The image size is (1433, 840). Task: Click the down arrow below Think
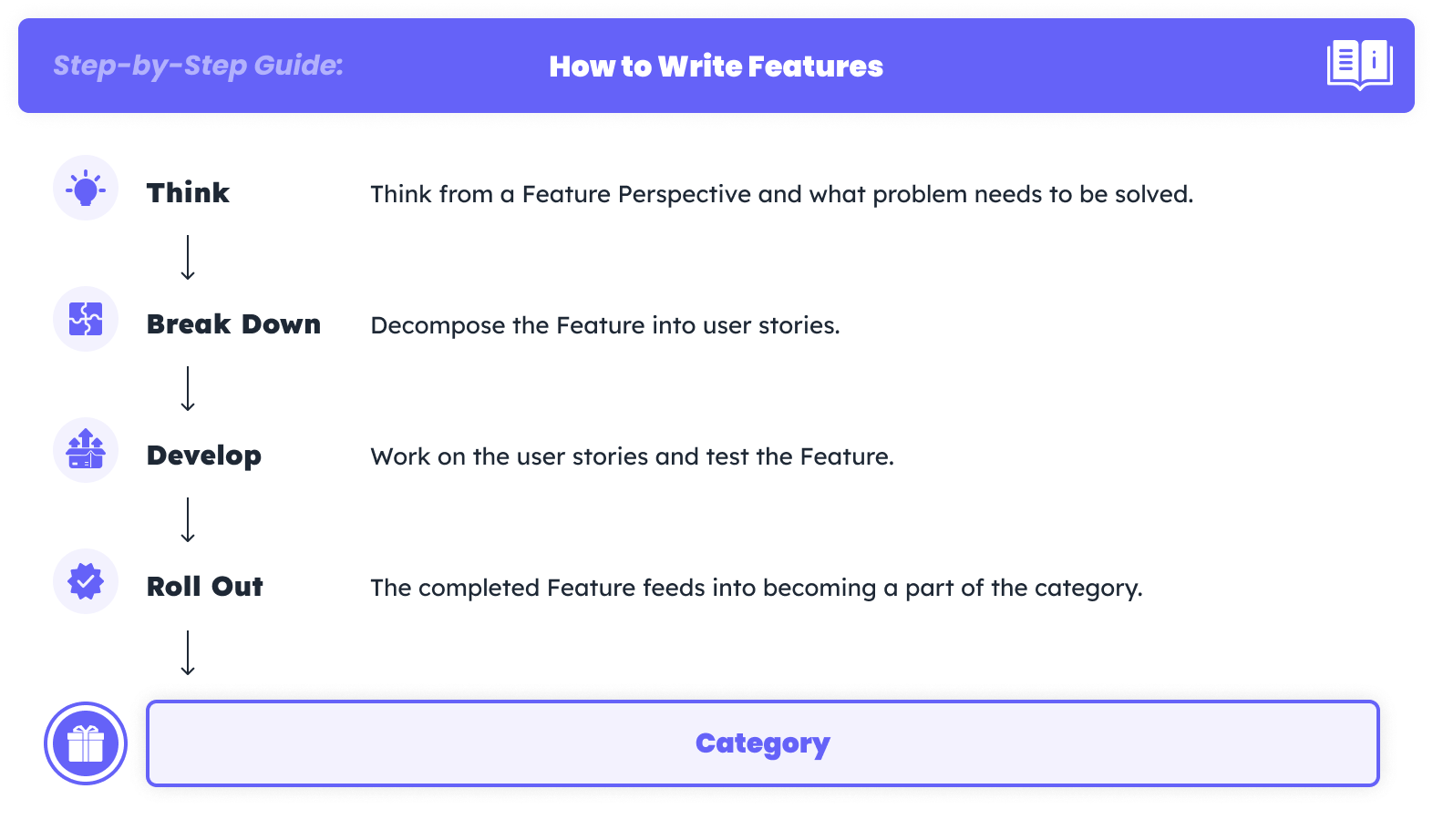pos(188,258)
